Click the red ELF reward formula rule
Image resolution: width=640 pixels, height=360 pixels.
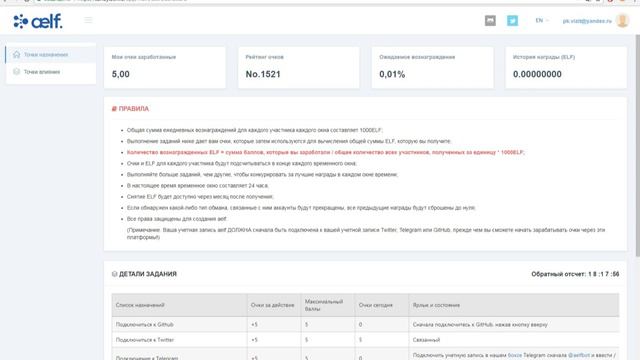[x=325, y=152]
